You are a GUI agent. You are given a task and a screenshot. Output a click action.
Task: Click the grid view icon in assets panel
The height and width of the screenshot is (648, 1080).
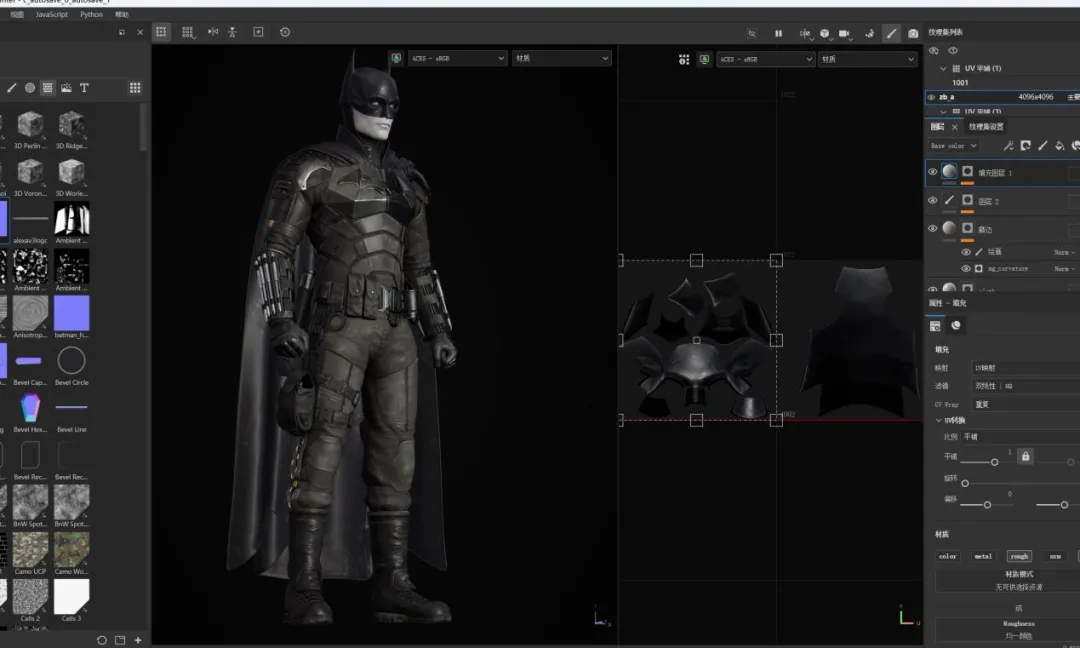click(x=134, y=88)
